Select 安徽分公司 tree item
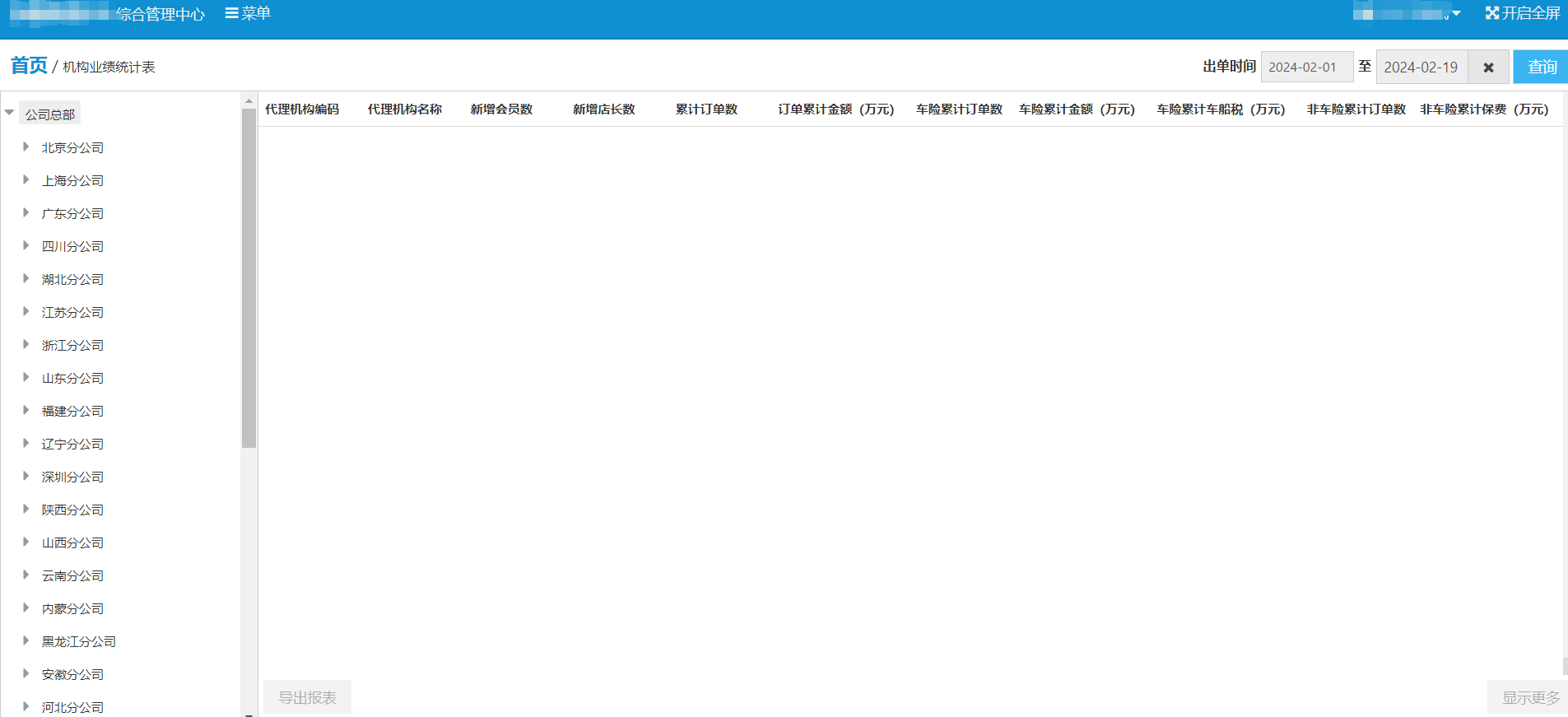1568x717 pixels. tap(72, 674)
